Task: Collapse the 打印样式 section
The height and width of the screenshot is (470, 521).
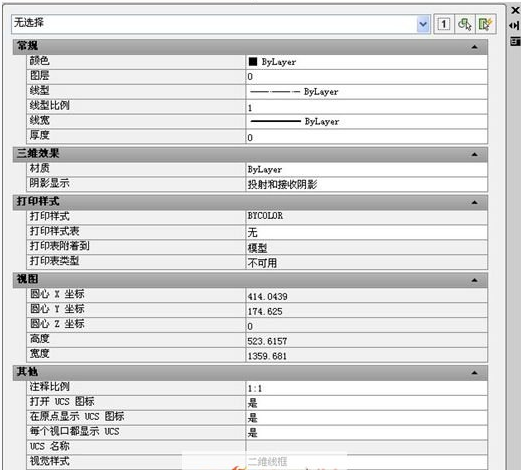Action: 475,202
